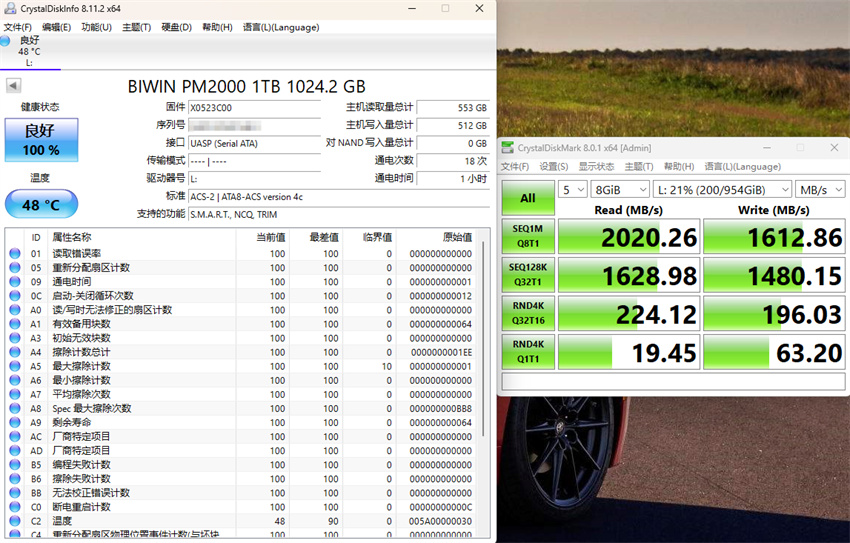Click the A8 raw value 000000000BB8
The height and width of the screenshot is (543, 850).
441,409
